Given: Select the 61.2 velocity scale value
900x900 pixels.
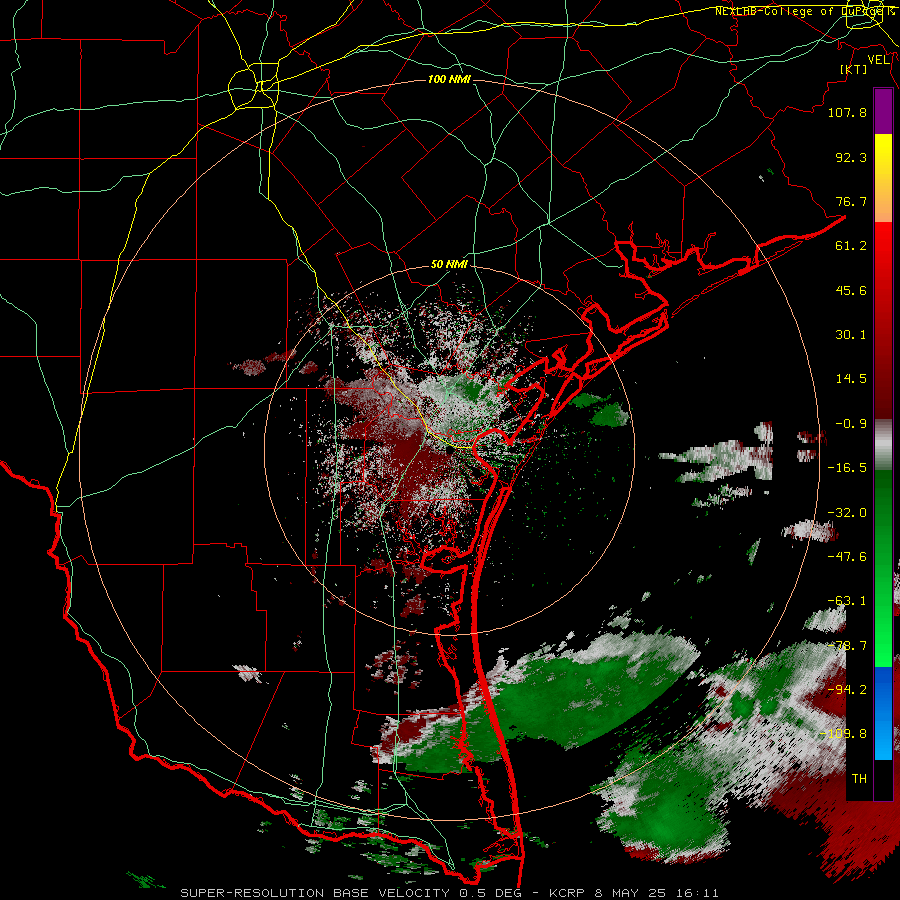Looking at the screenshot, I should point(851,246).
